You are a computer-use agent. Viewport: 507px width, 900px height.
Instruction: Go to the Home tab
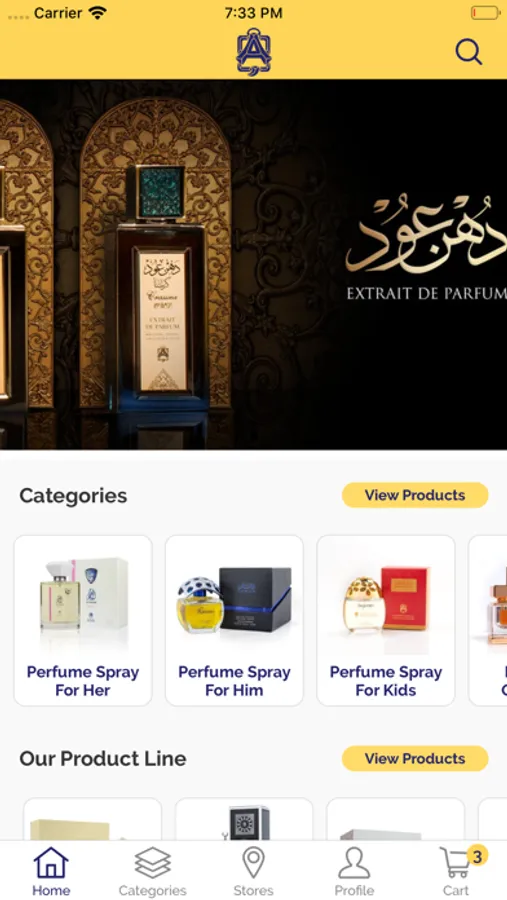[51, 871]
